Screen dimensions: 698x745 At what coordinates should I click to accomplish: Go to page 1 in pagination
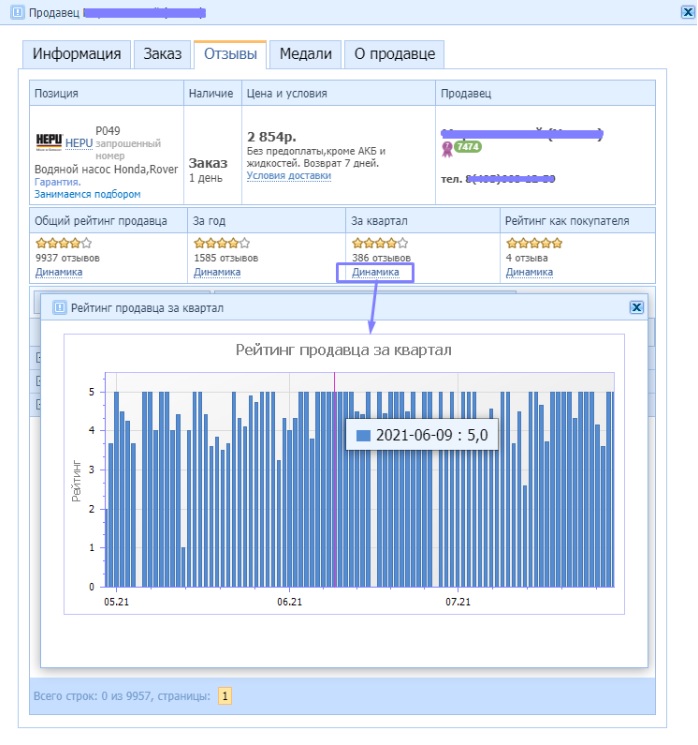225,696
